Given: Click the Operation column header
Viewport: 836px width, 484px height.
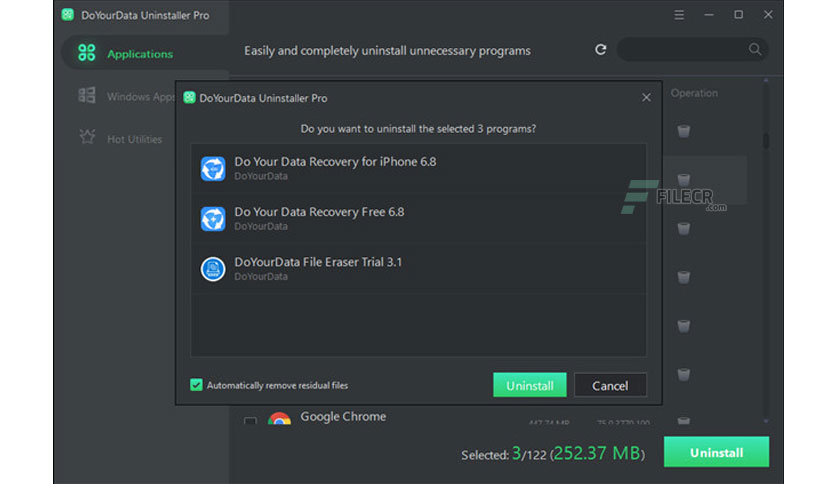Looking at the screenshot, I should 694,93.
